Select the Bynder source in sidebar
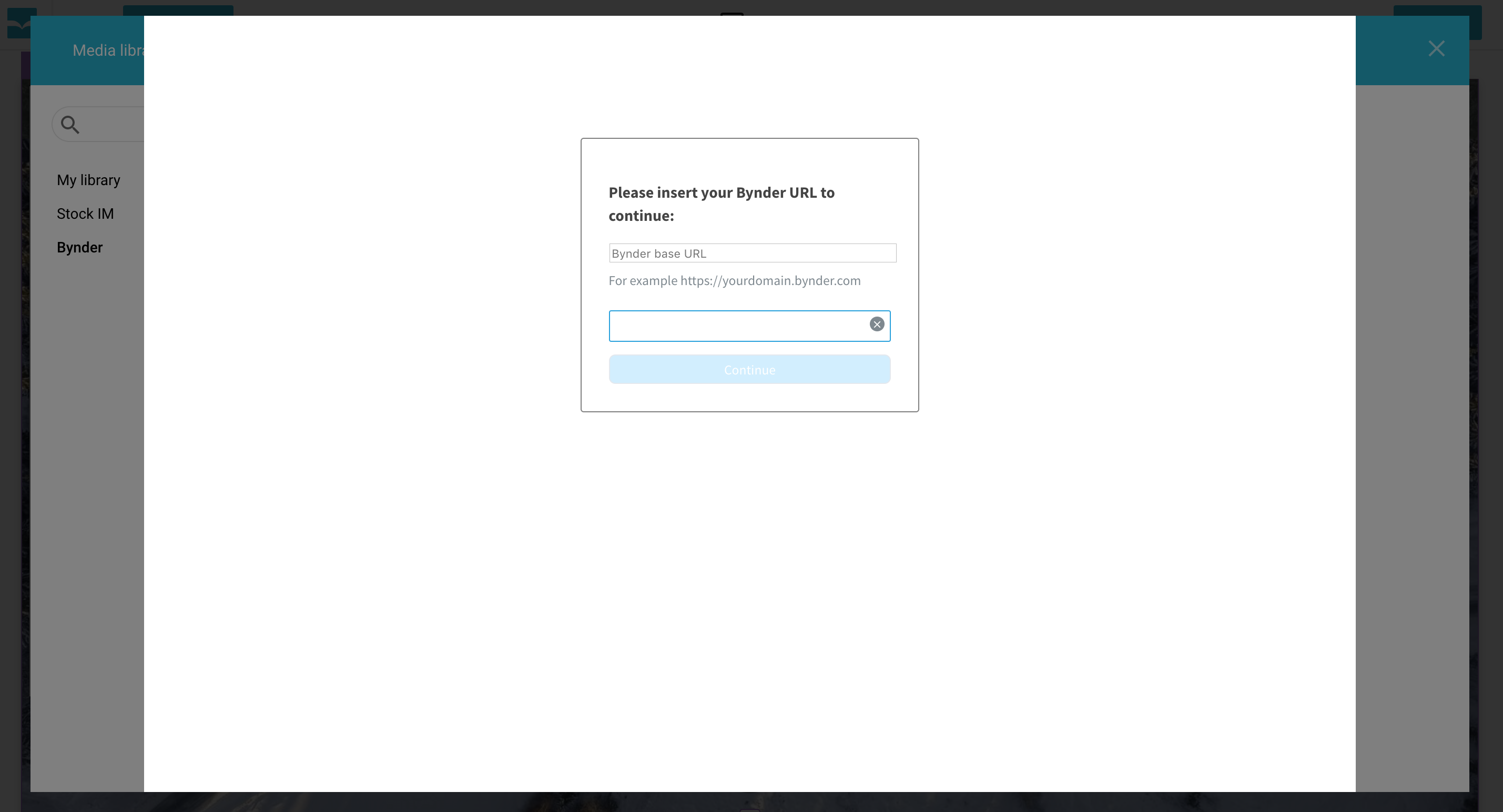Screen dimensions: 1503x812 (79, 248)
